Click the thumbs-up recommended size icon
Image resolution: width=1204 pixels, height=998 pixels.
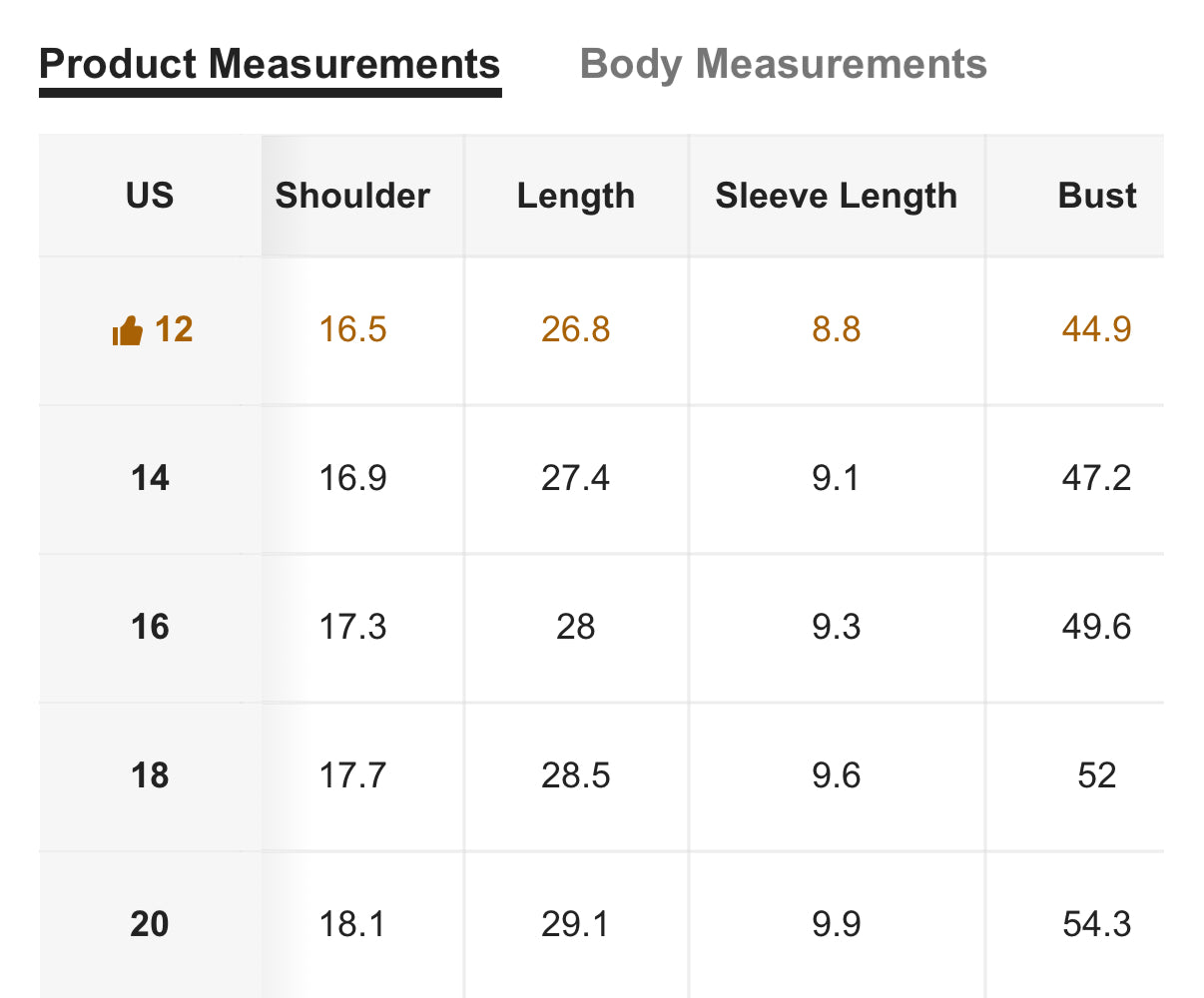(128, 330)
